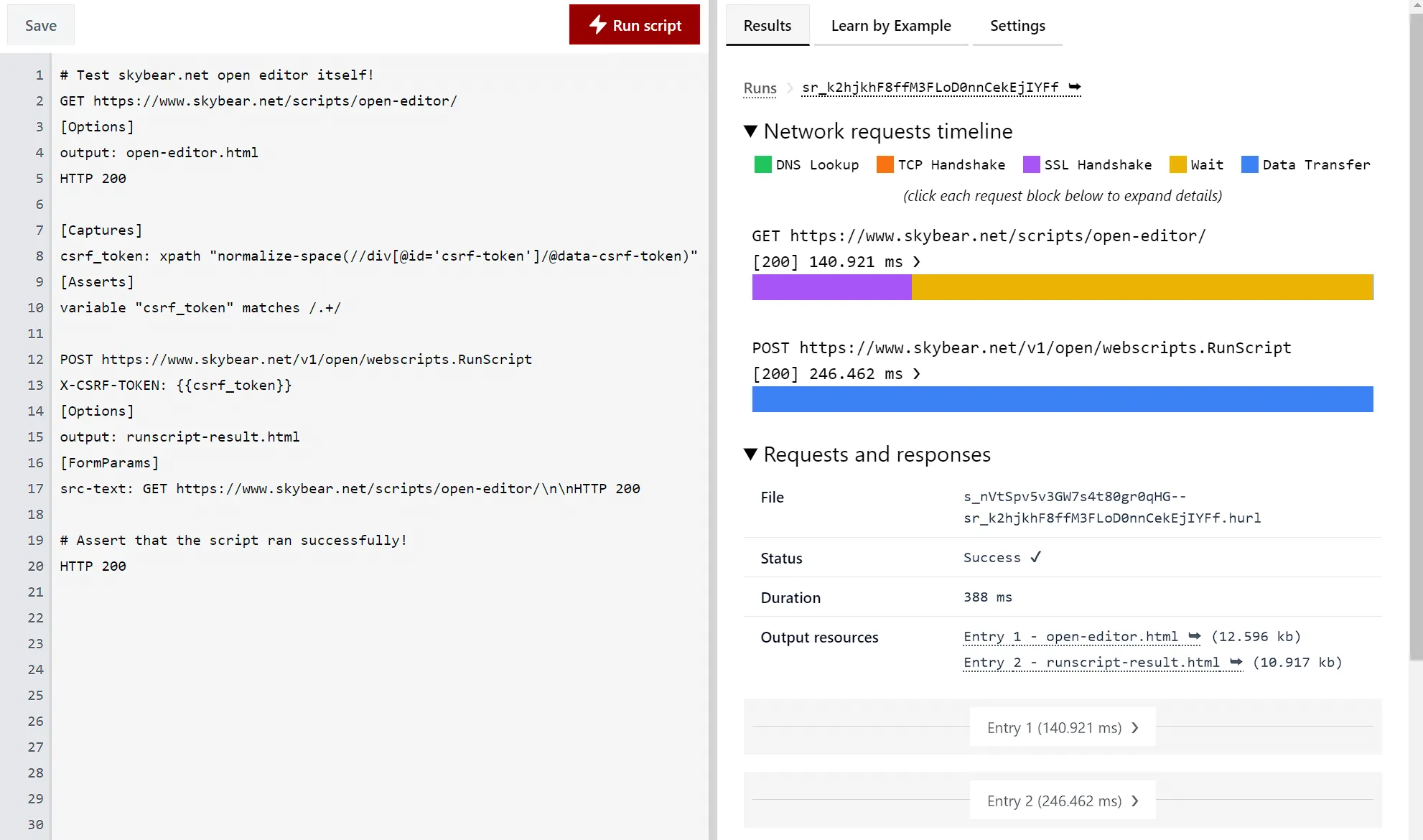1423x840 pixels.
Task: Click line 16 [FormParams] section header
Action: click(109, 463)
